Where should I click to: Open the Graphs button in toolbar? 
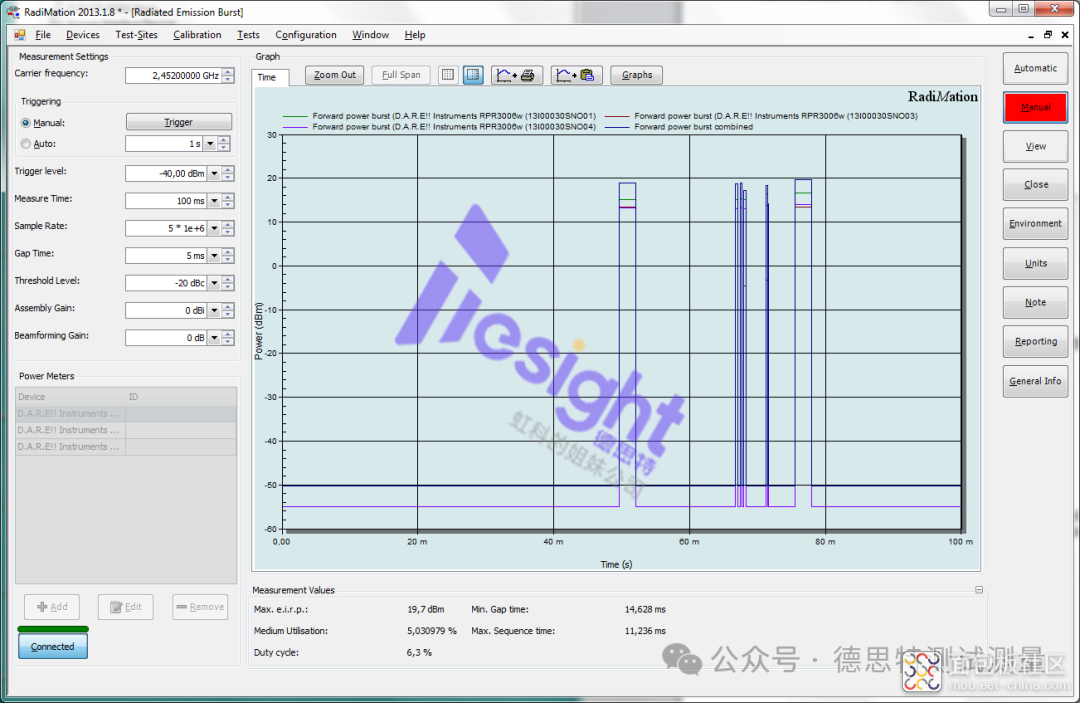pos(636,75)
